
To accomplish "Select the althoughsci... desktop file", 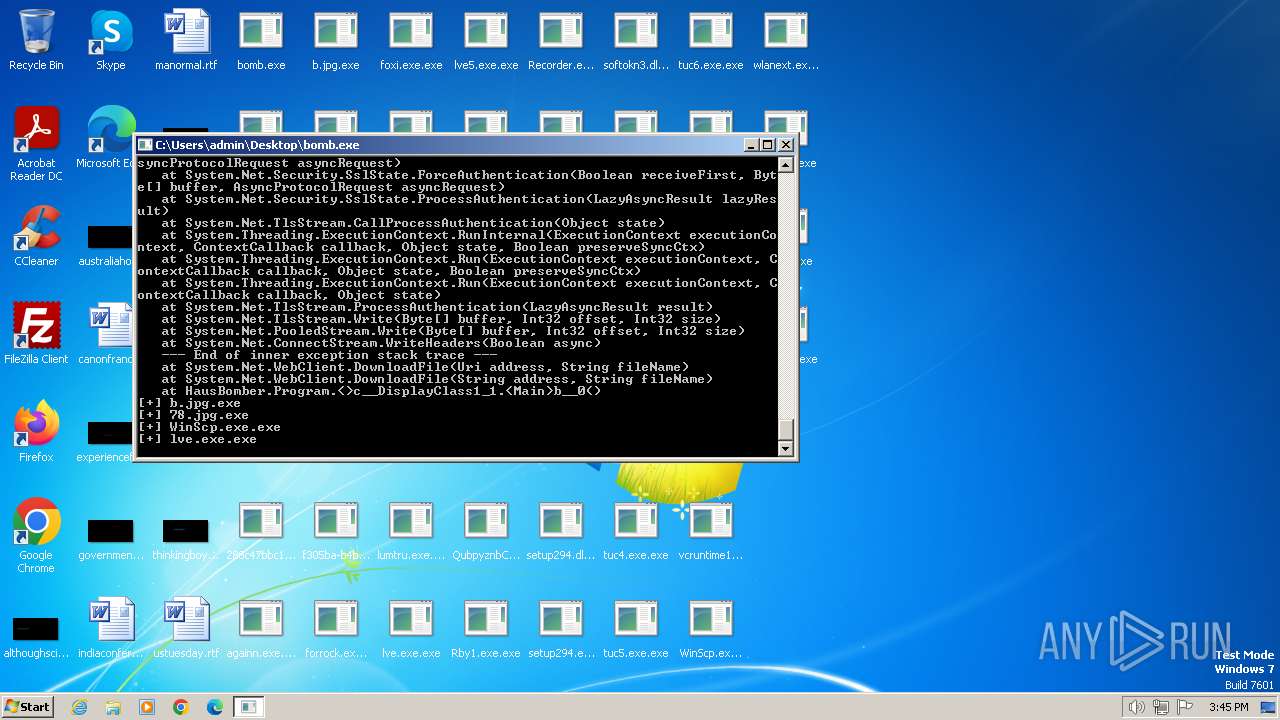I will tap(36, 635).
